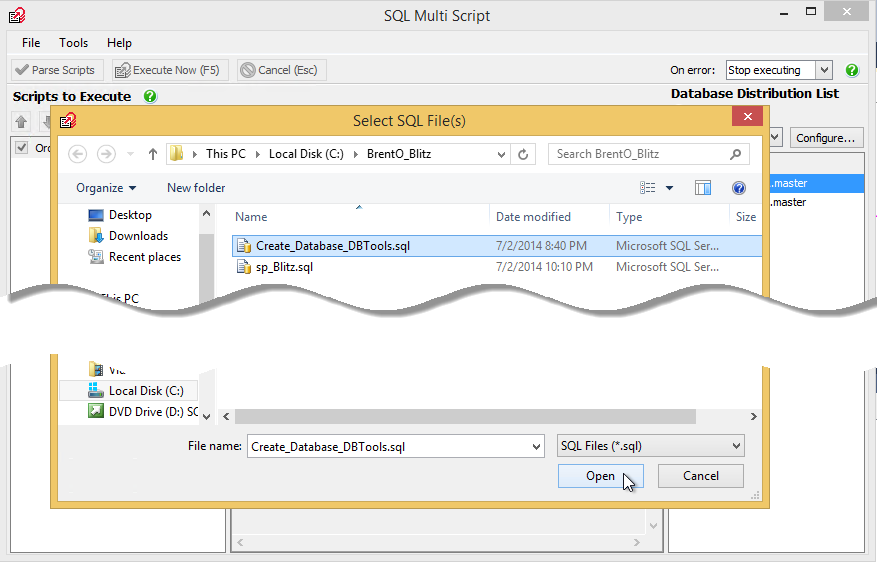877x562 pixels.
Task: Open file dialog help icon
Action: click(x=739, y=188)
